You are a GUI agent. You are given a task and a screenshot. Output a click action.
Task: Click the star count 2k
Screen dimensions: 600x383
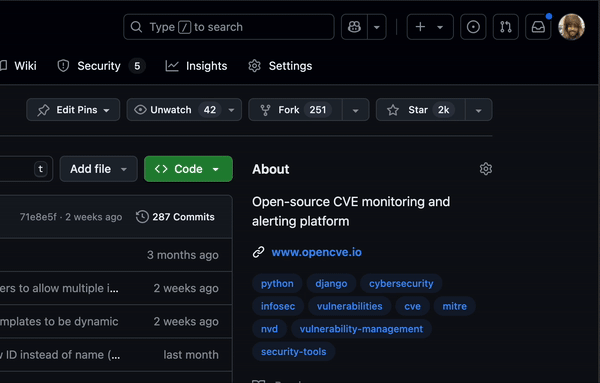[x=443, y=110]
